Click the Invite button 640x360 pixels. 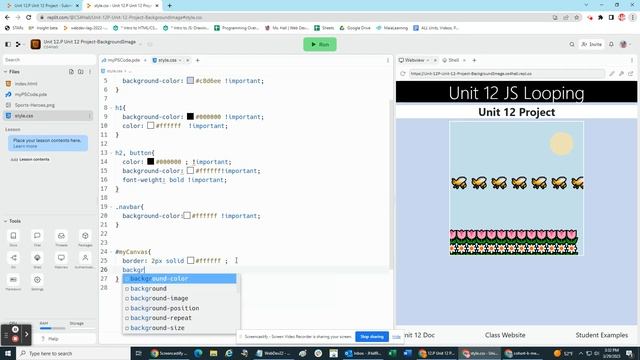[591, 44]
